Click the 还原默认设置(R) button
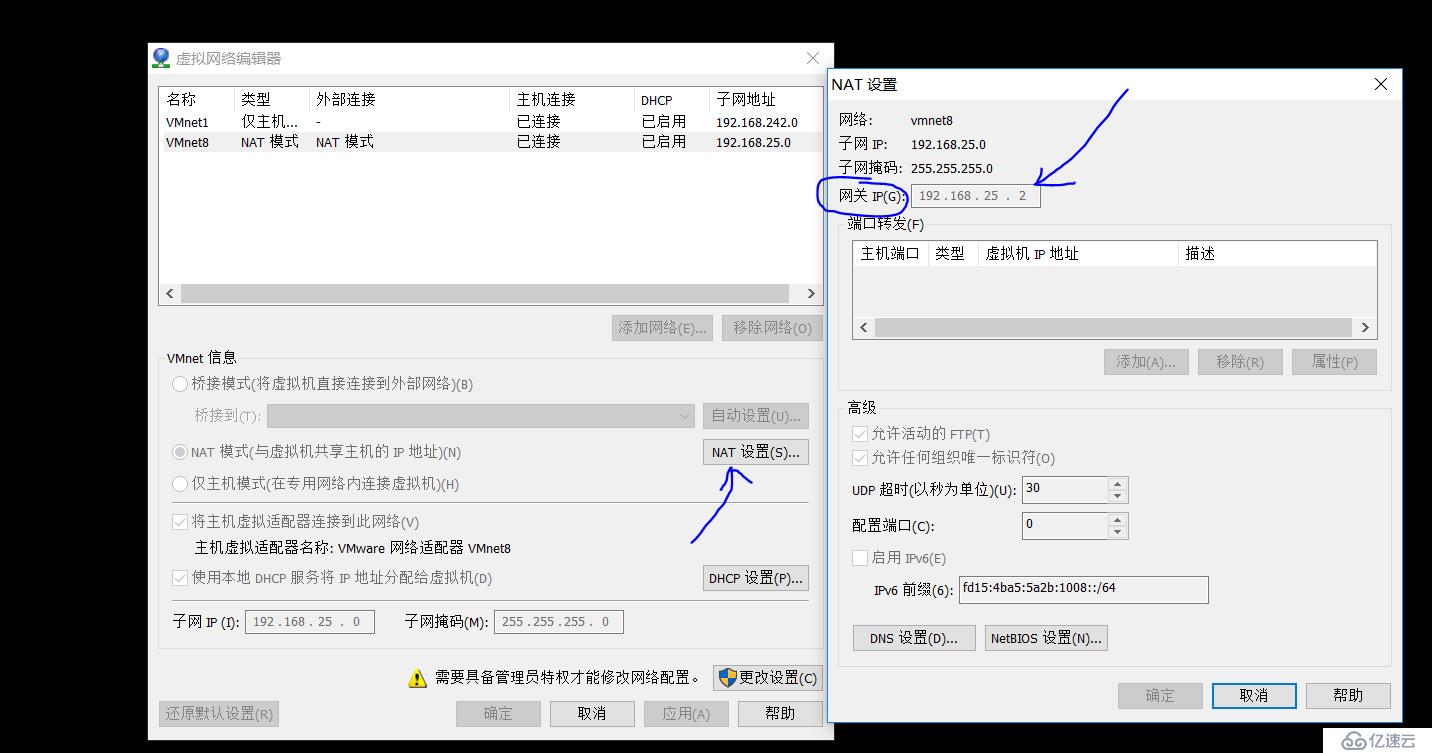 point(218,713)
